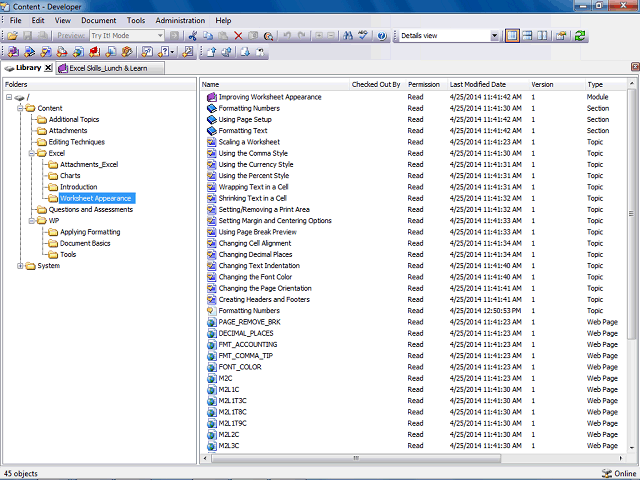Image resolution: width=640 pixels, height=480 pixels.
Task: Click the green Refresh arrows icon
Action: [580, 36]
